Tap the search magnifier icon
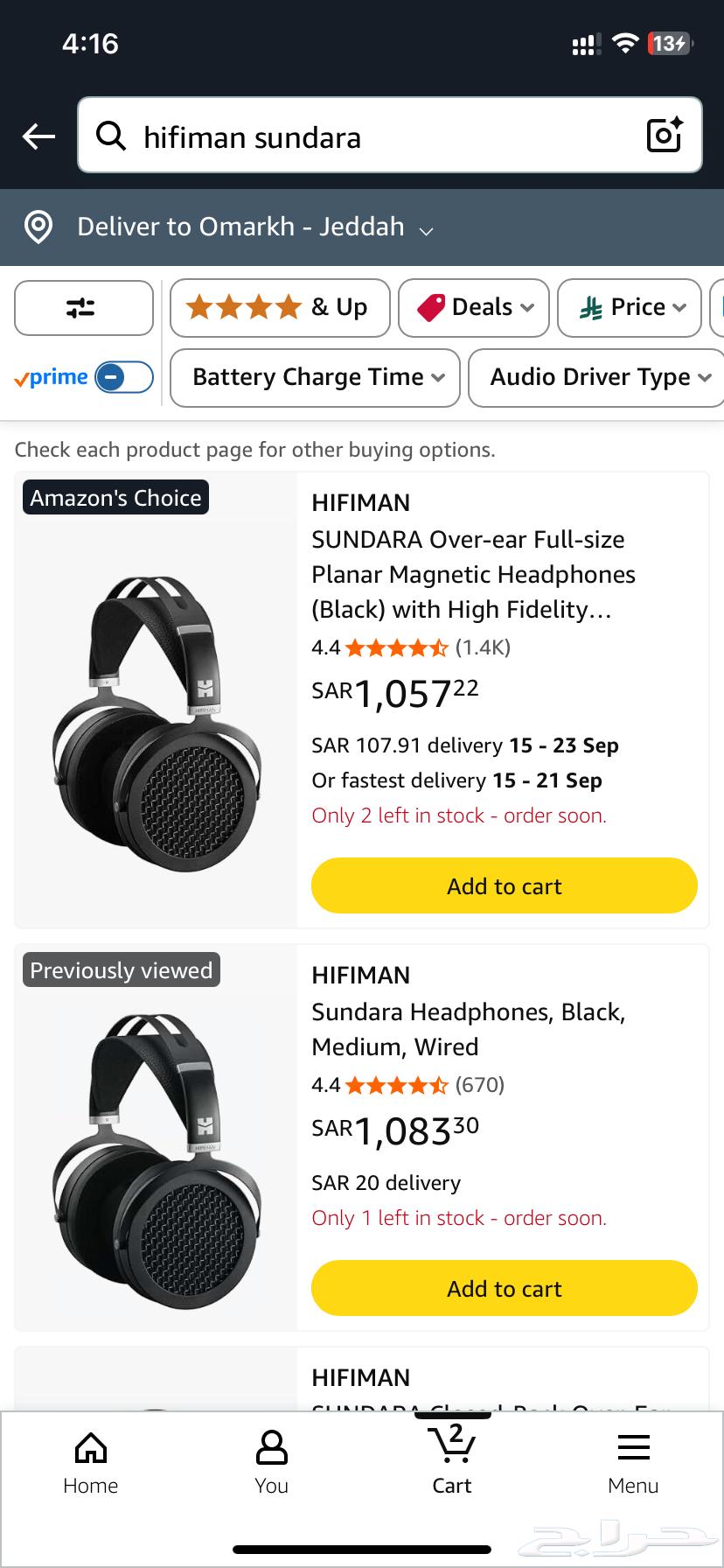Screen dimensions: 724x1568 [x=112, y=136]
